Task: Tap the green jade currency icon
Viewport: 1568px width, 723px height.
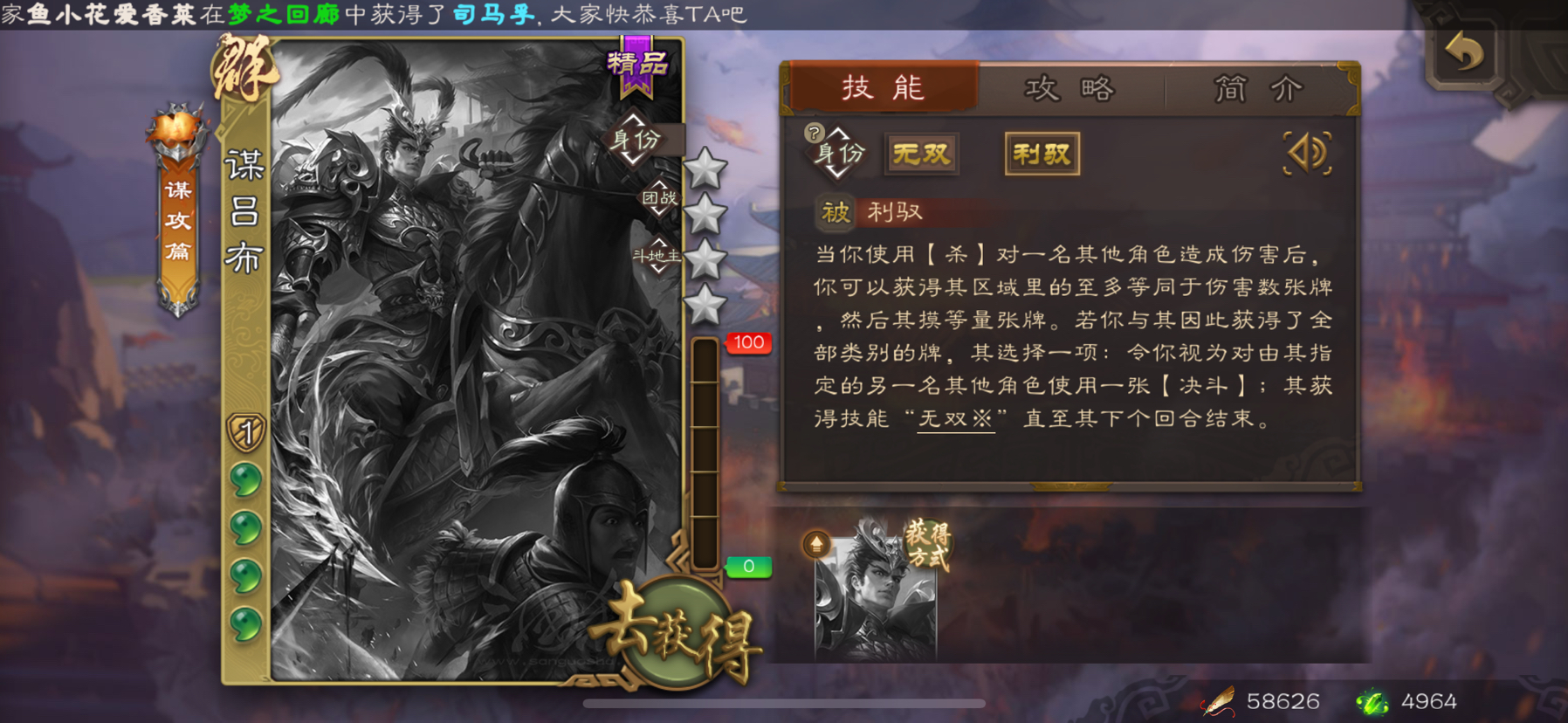Action: pos(1372,701)
